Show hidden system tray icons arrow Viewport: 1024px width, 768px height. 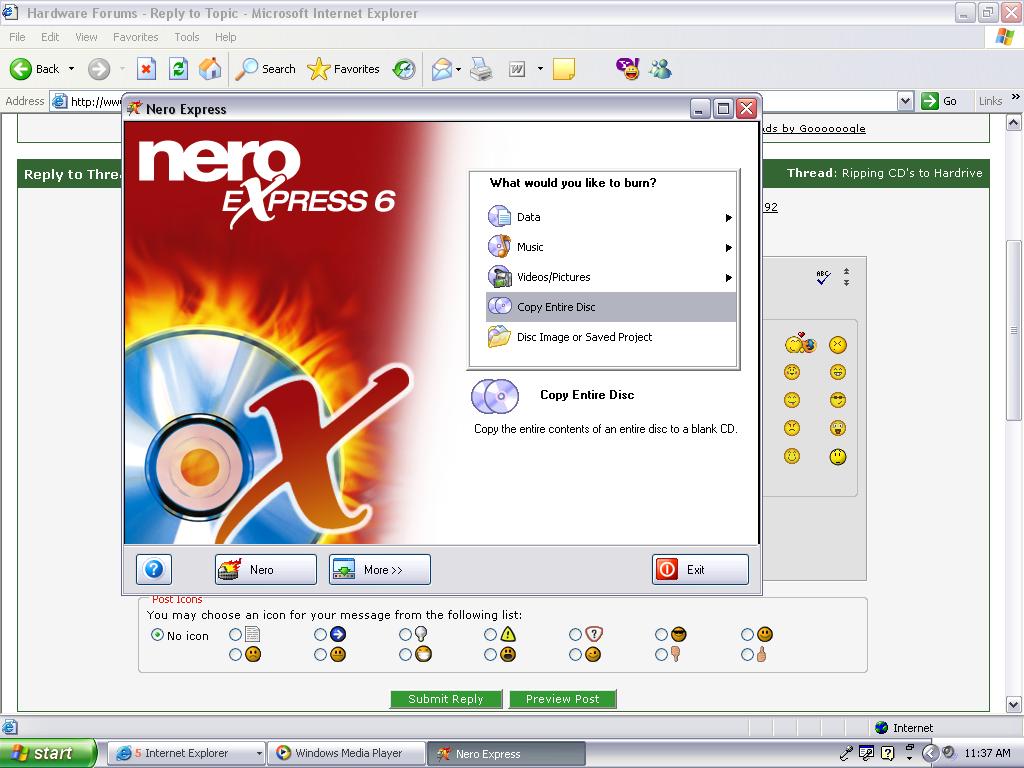[930, 753]
